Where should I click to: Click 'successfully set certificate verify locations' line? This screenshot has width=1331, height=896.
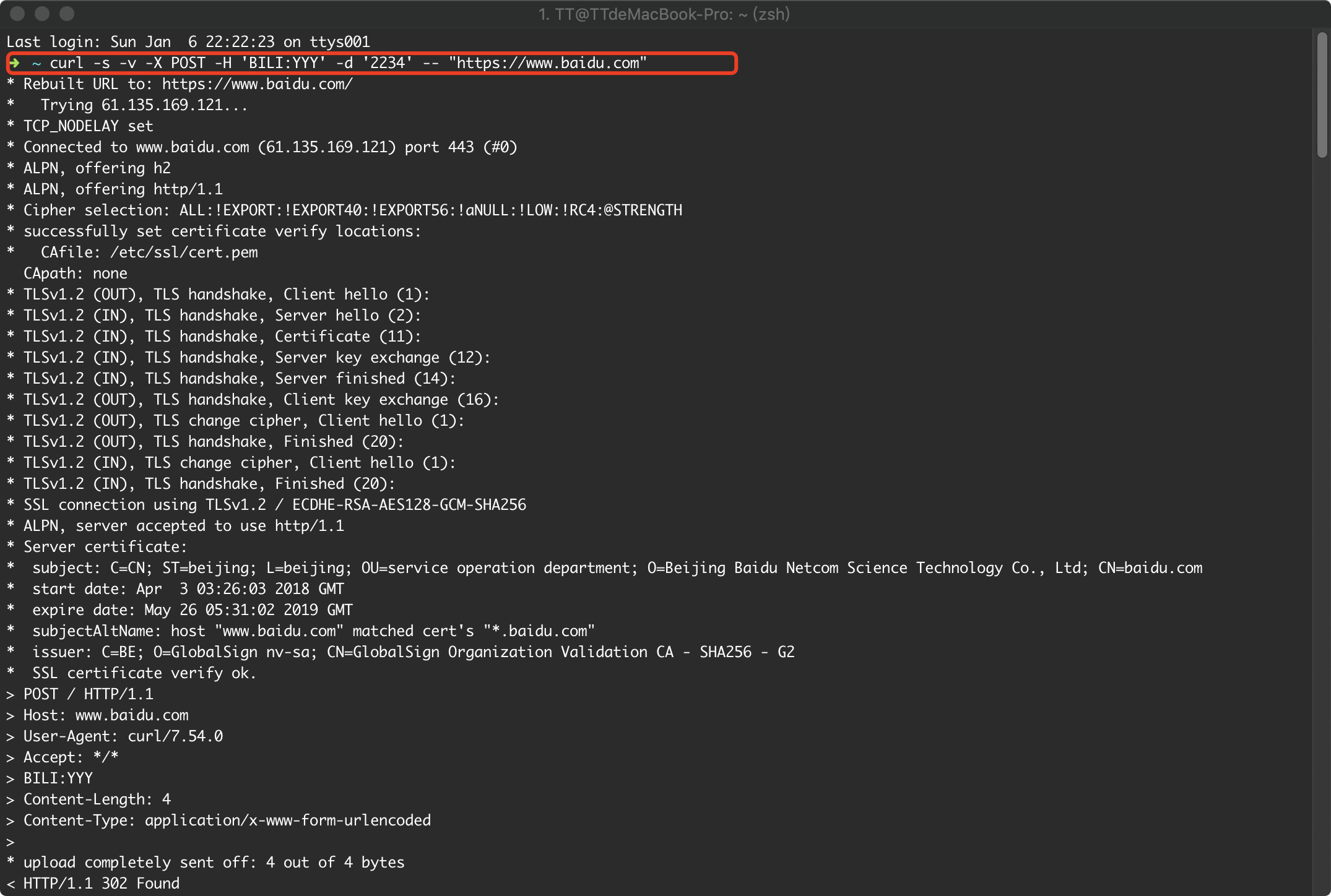214,231
